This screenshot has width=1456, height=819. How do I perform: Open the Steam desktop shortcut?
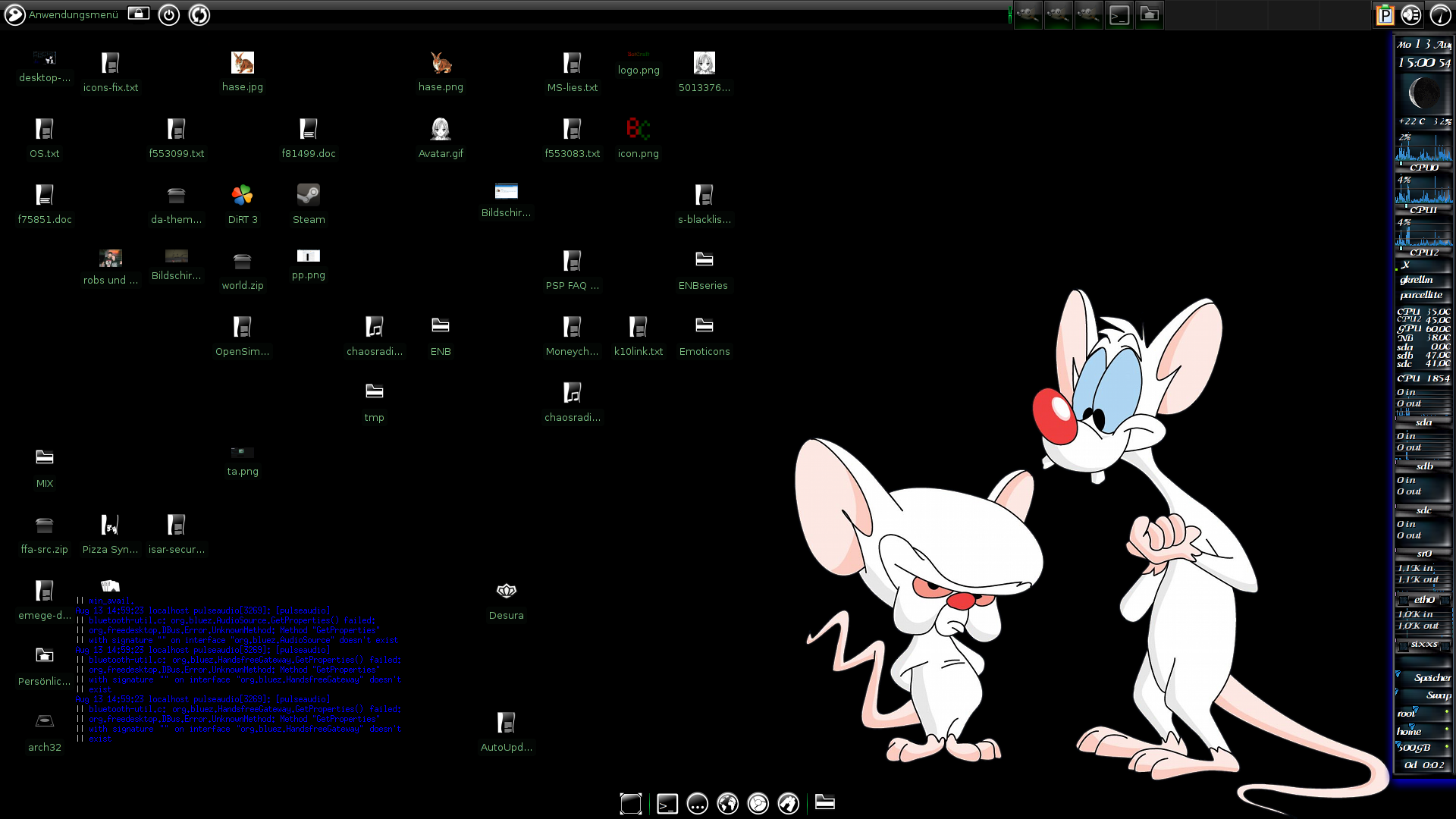309,196
